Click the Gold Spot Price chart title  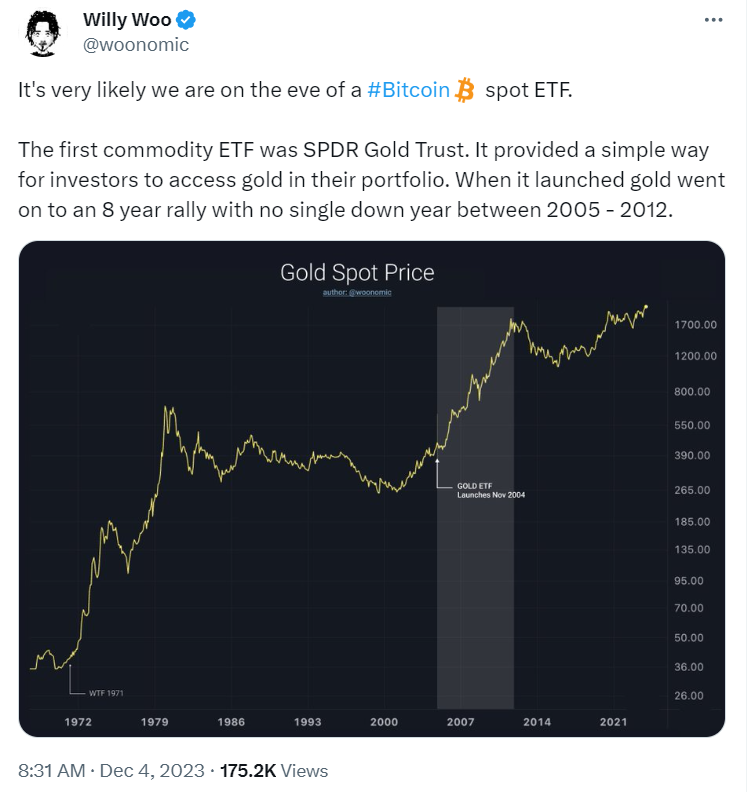tap(357, 273)
